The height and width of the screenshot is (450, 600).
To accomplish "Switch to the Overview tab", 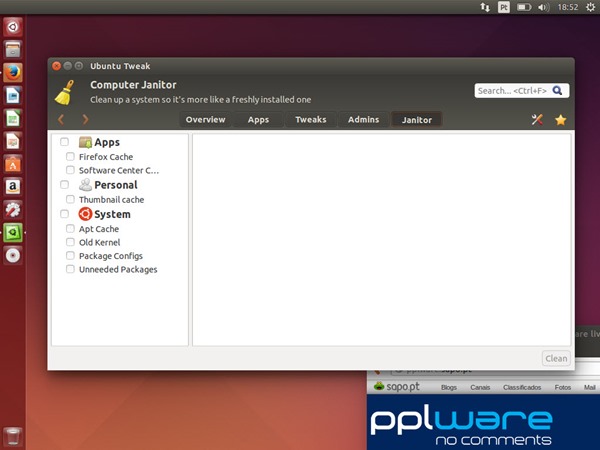I will pos(205,120).
